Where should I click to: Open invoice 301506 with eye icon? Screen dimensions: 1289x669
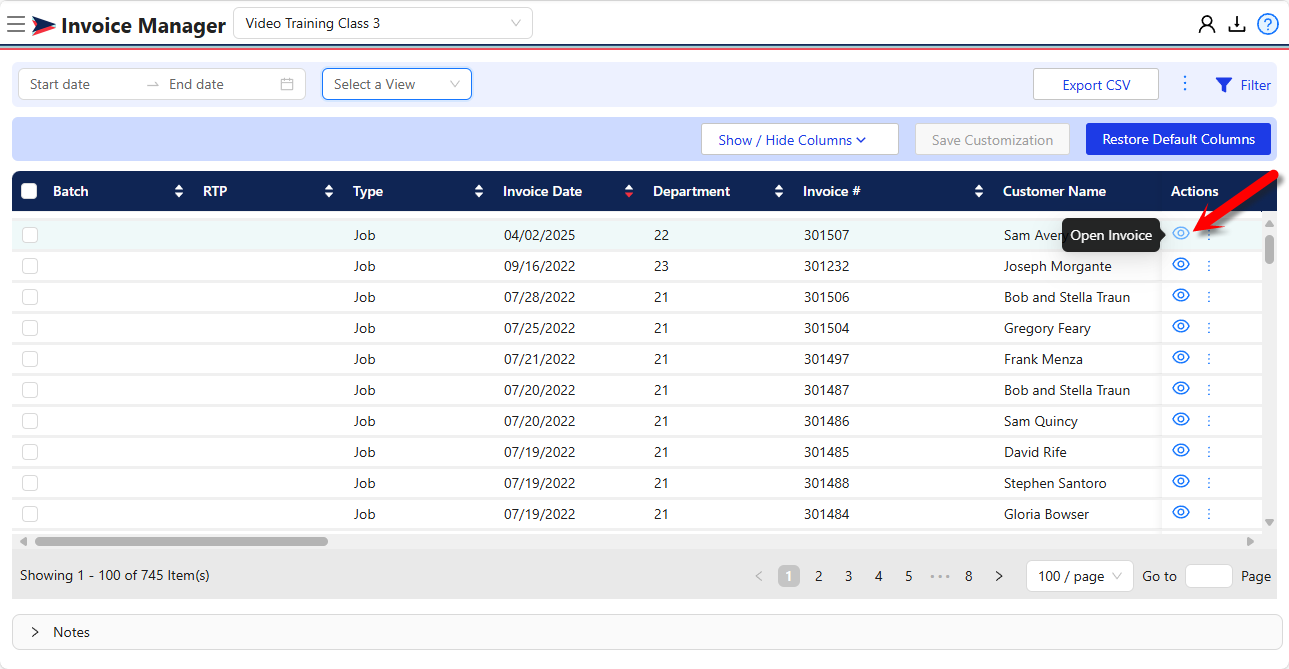[x=1181, y=296]
